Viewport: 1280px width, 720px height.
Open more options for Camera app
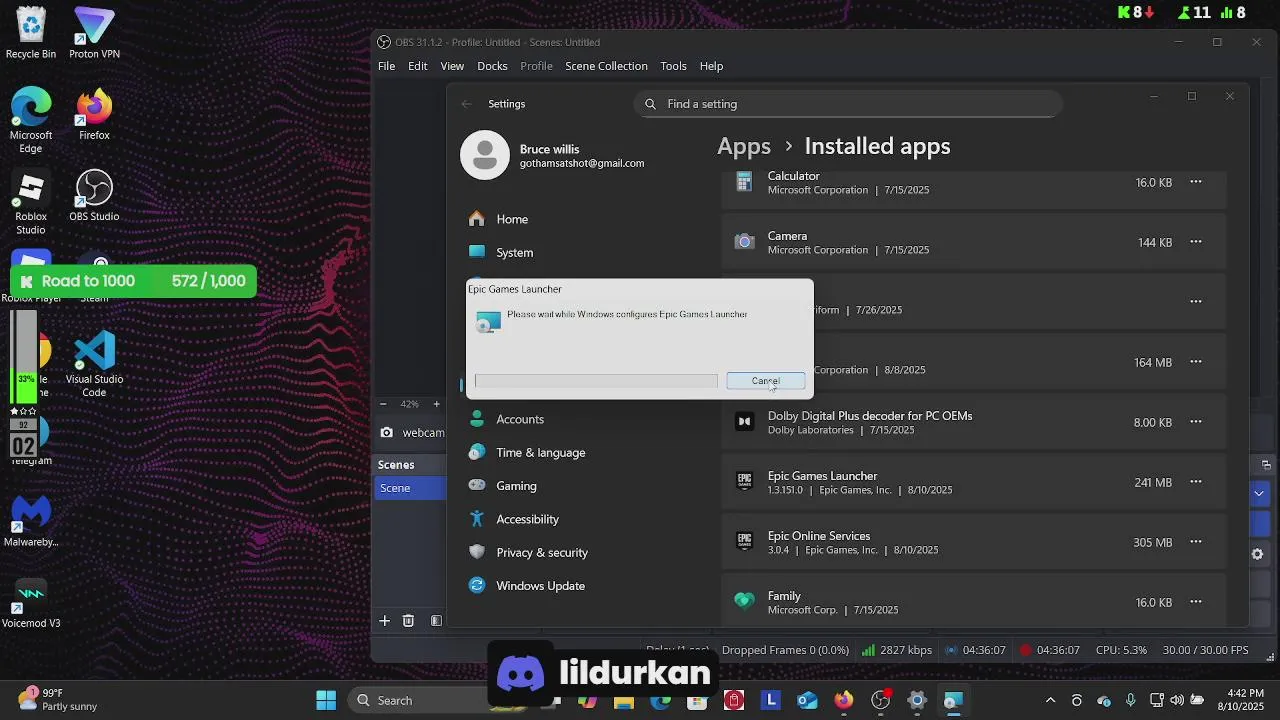1195,242
